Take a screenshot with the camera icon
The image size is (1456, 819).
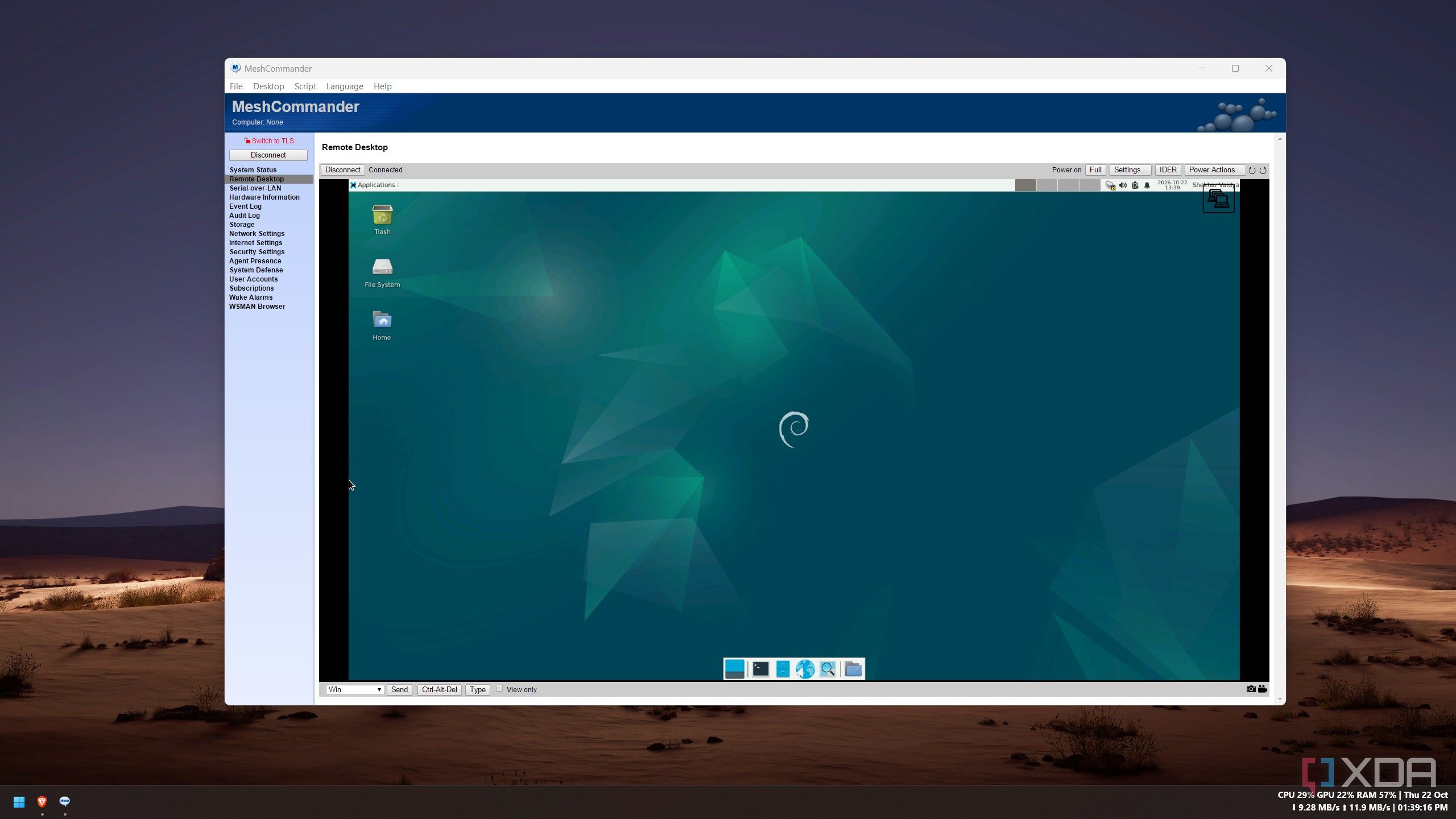1251,689
